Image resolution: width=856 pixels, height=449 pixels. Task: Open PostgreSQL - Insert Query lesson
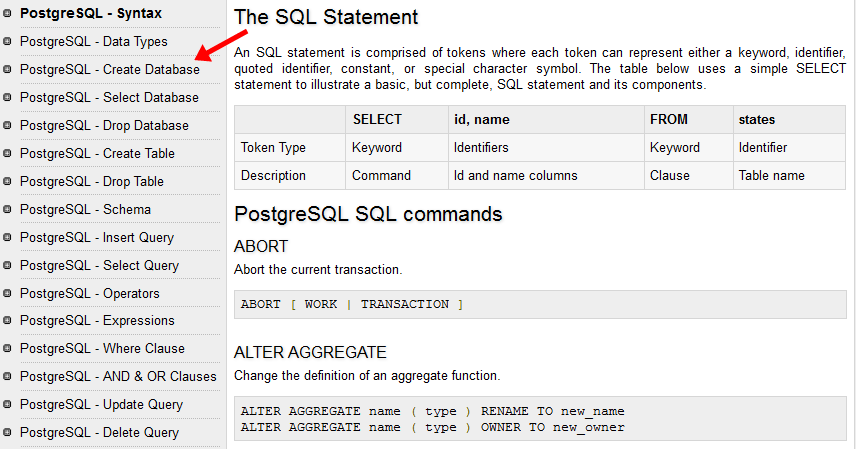coord(96,238)
